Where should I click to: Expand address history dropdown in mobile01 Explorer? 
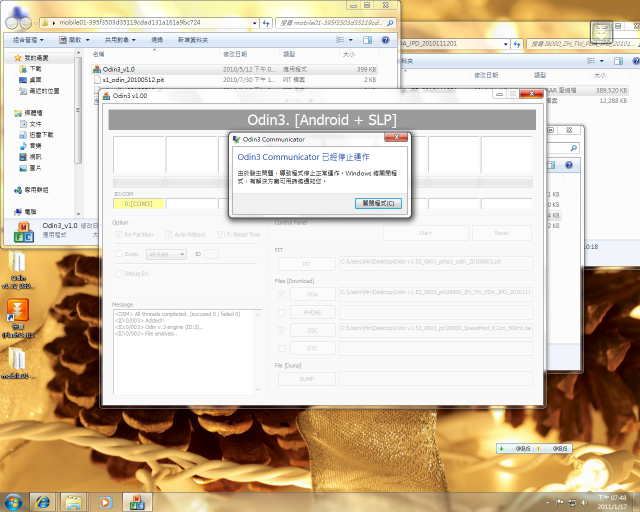click(x=255, y=23)
